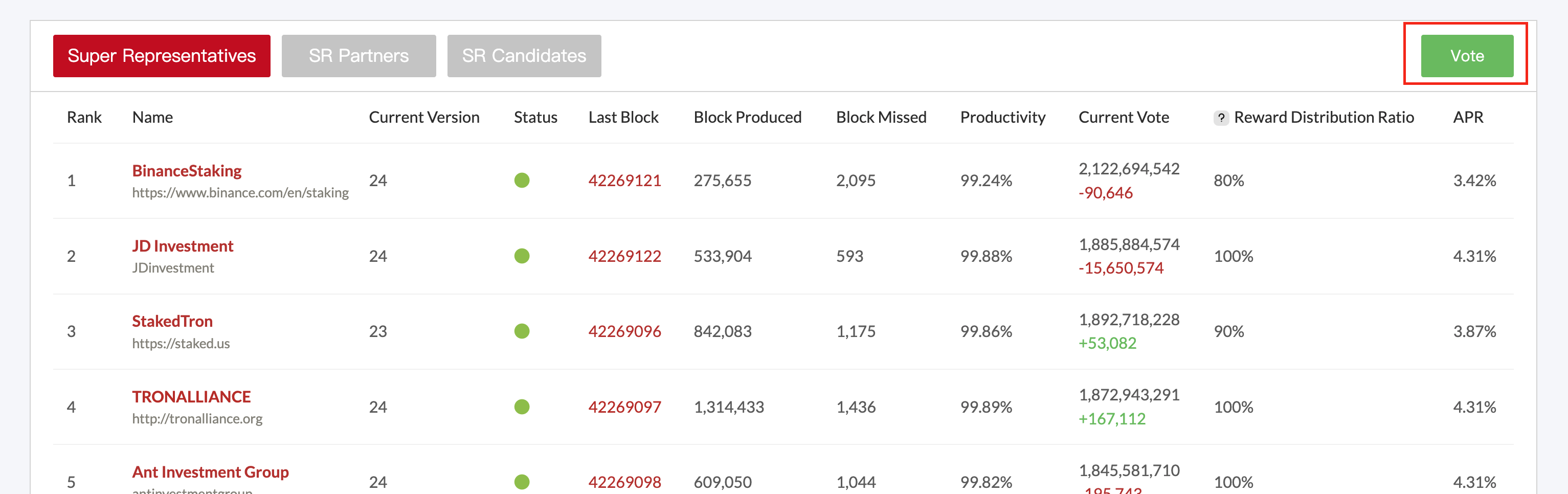Click the Current Vote column header
The image size is (1568, 494).
(x=1124, y=118)
